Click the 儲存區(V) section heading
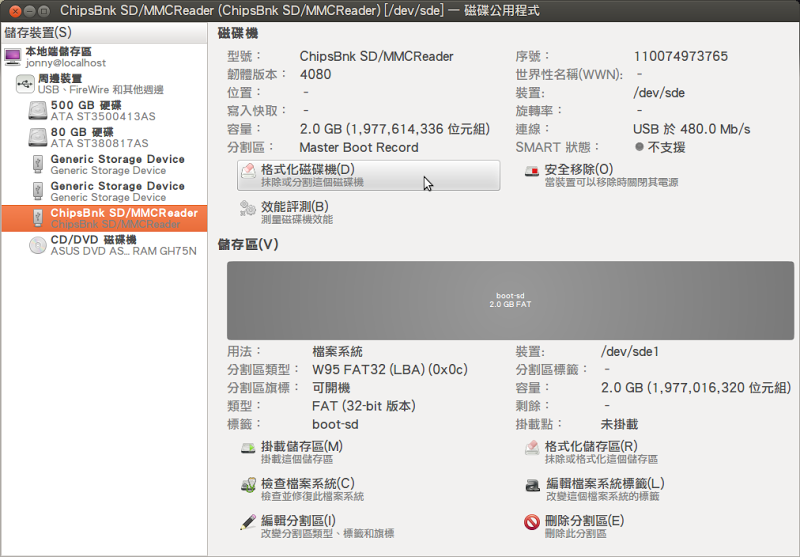 click(x=248, y=244)
